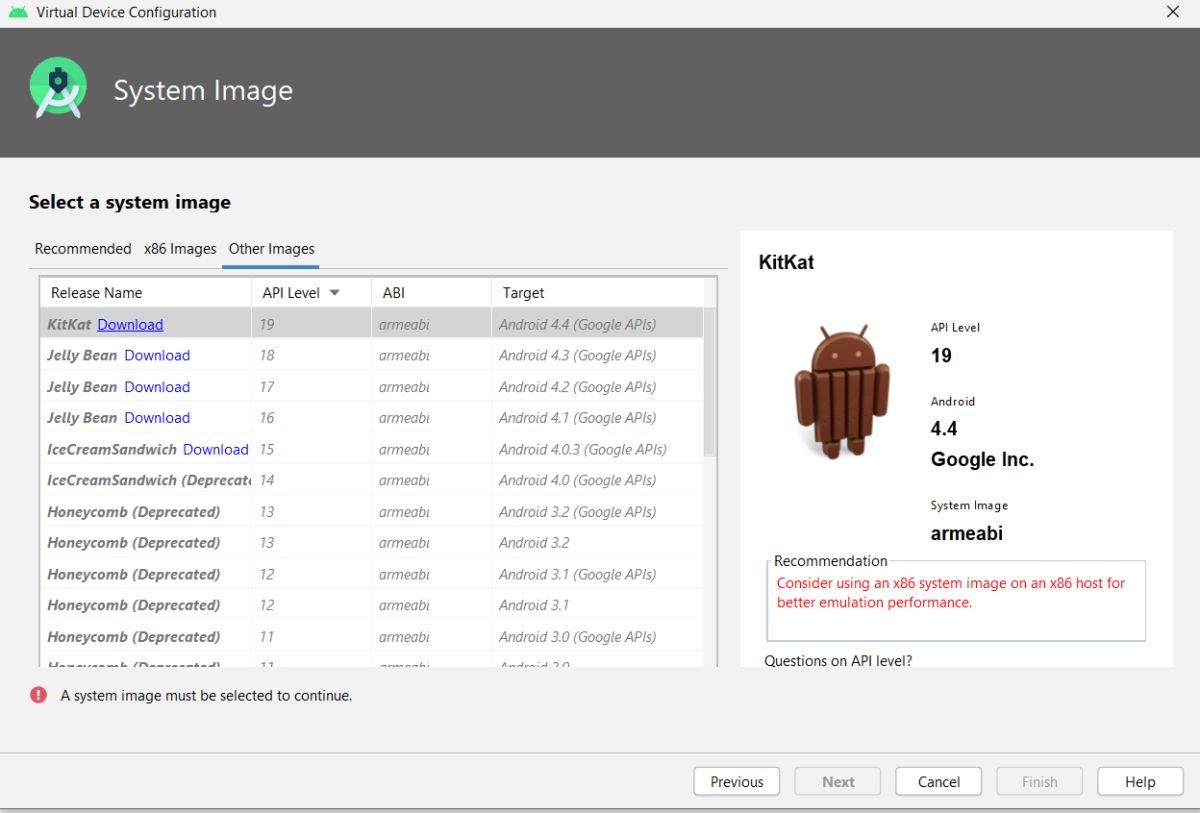Download Jelly Bean API 16 image
1200x813 pixels.
click(x=157, y=418)
